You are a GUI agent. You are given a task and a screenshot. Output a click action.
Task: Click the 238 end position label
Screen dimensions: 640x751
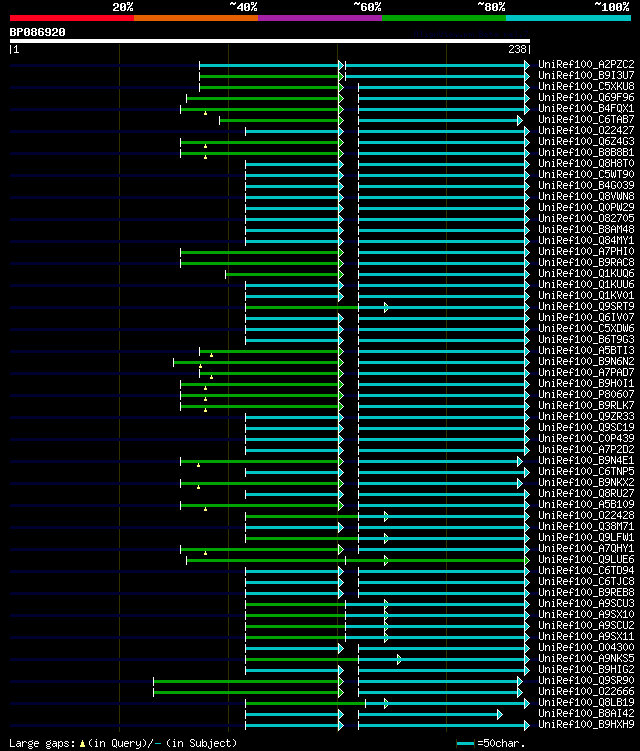point(517,49)
